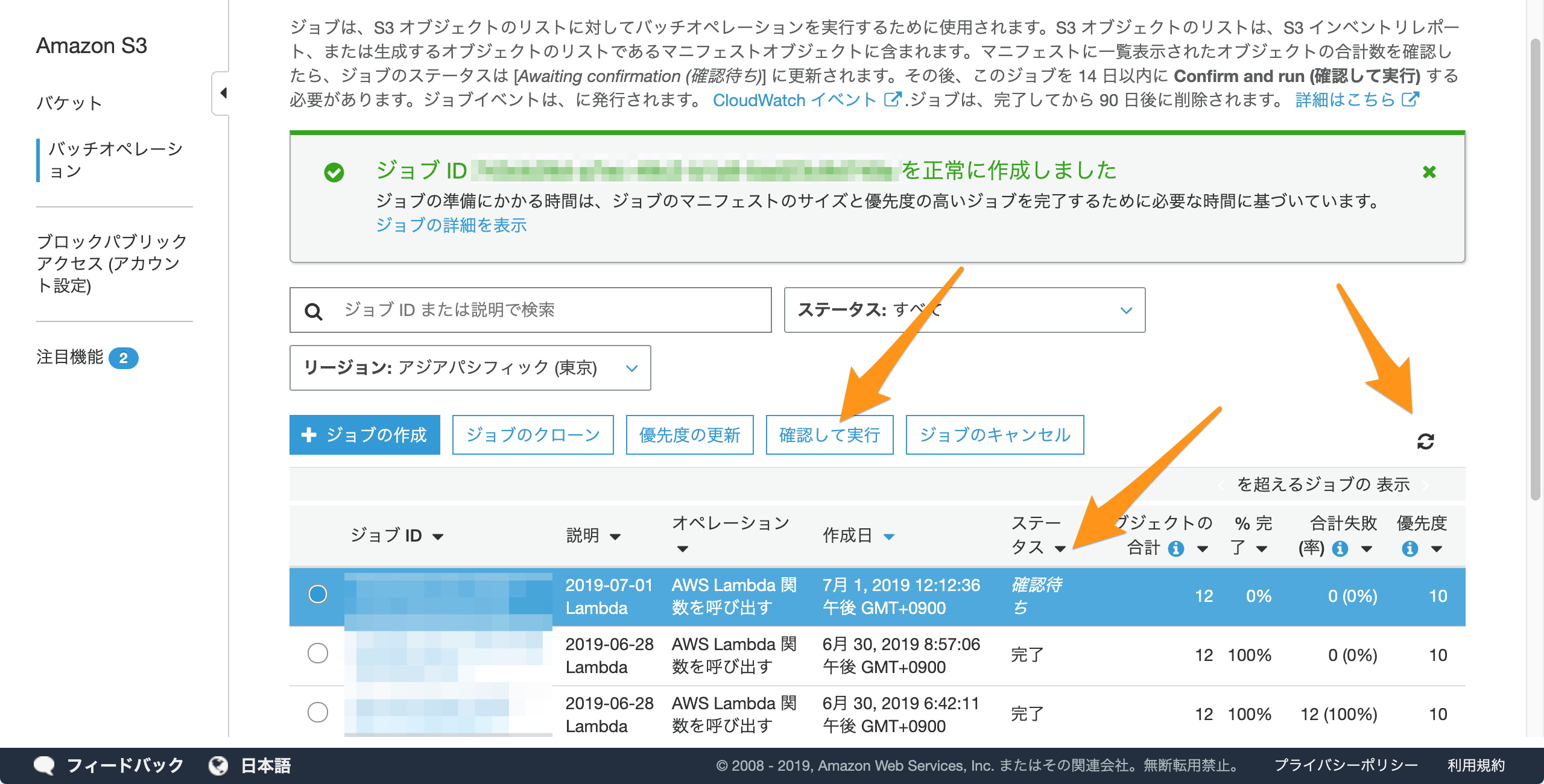This screenshot has width=1544, height=784.
Task: Click the ジョブ ID search field
Action: (x=530, y=310)
